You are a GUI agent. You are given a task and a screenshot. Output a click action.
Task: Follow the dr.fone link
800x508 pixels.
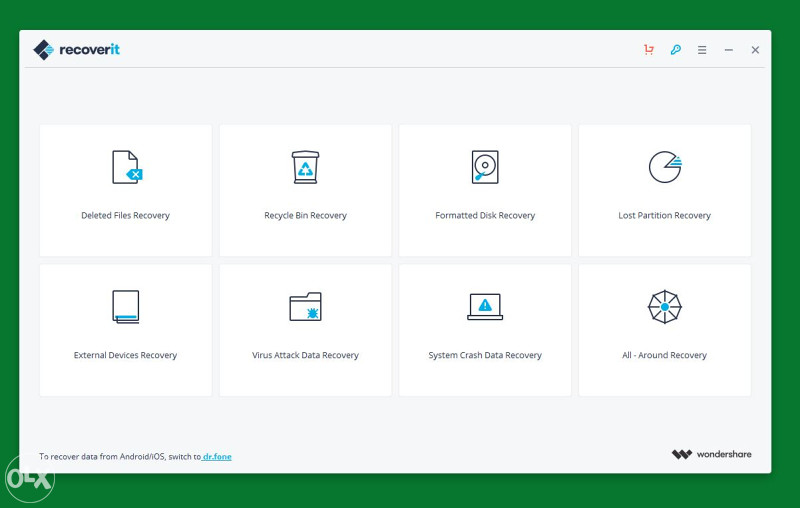(x=217, y=456)
